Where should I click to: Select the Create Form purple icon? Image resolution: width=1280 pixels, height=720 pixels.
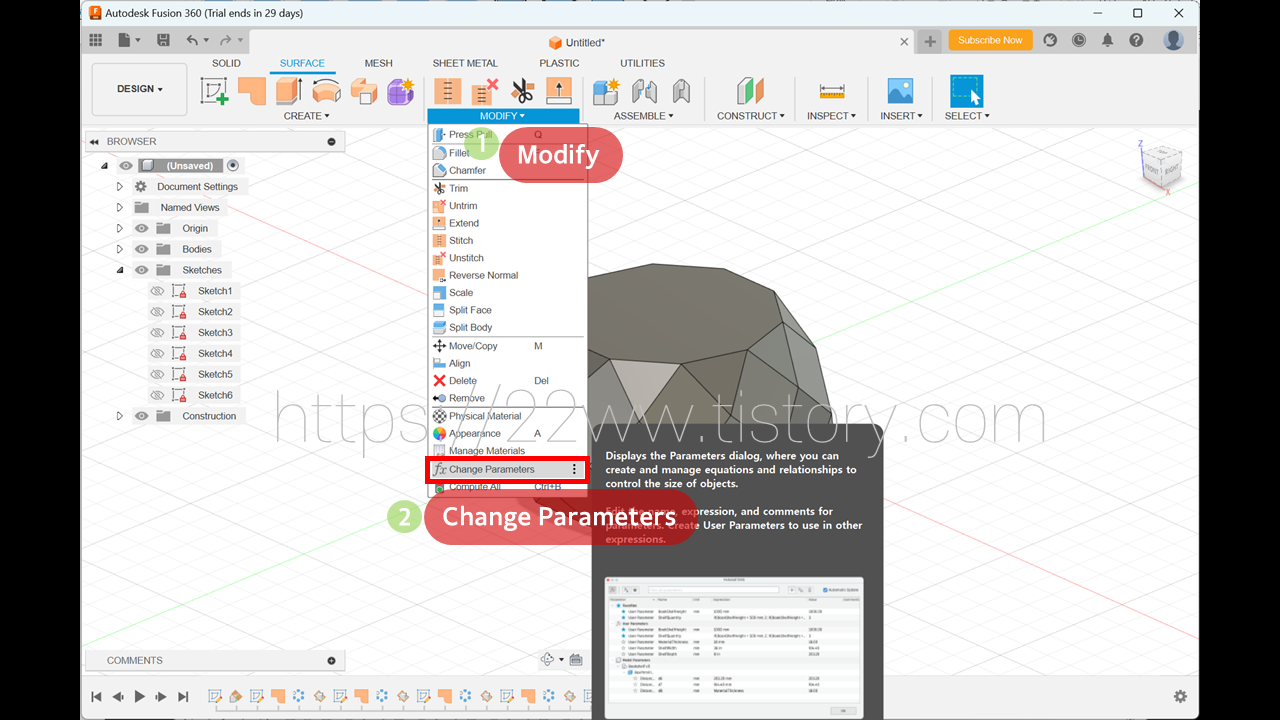401,91
